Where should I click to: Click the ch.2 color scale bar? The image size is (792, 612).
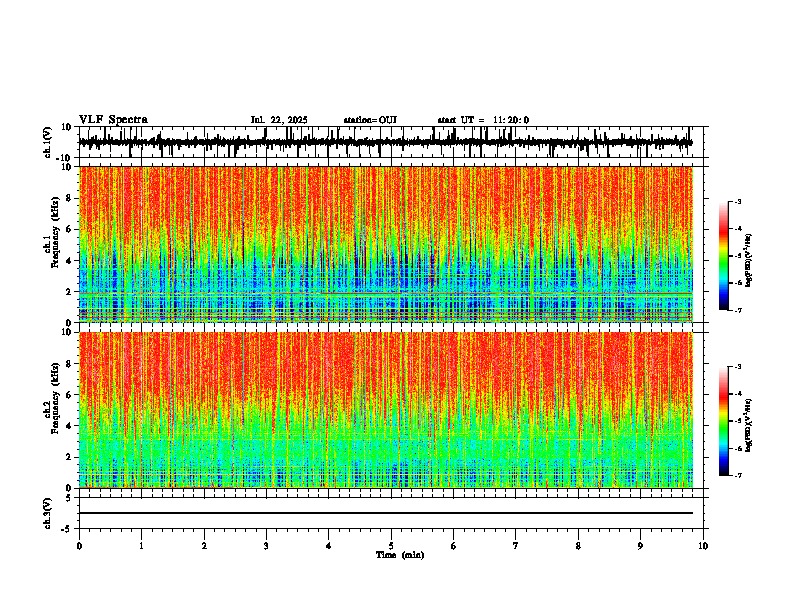723,421
